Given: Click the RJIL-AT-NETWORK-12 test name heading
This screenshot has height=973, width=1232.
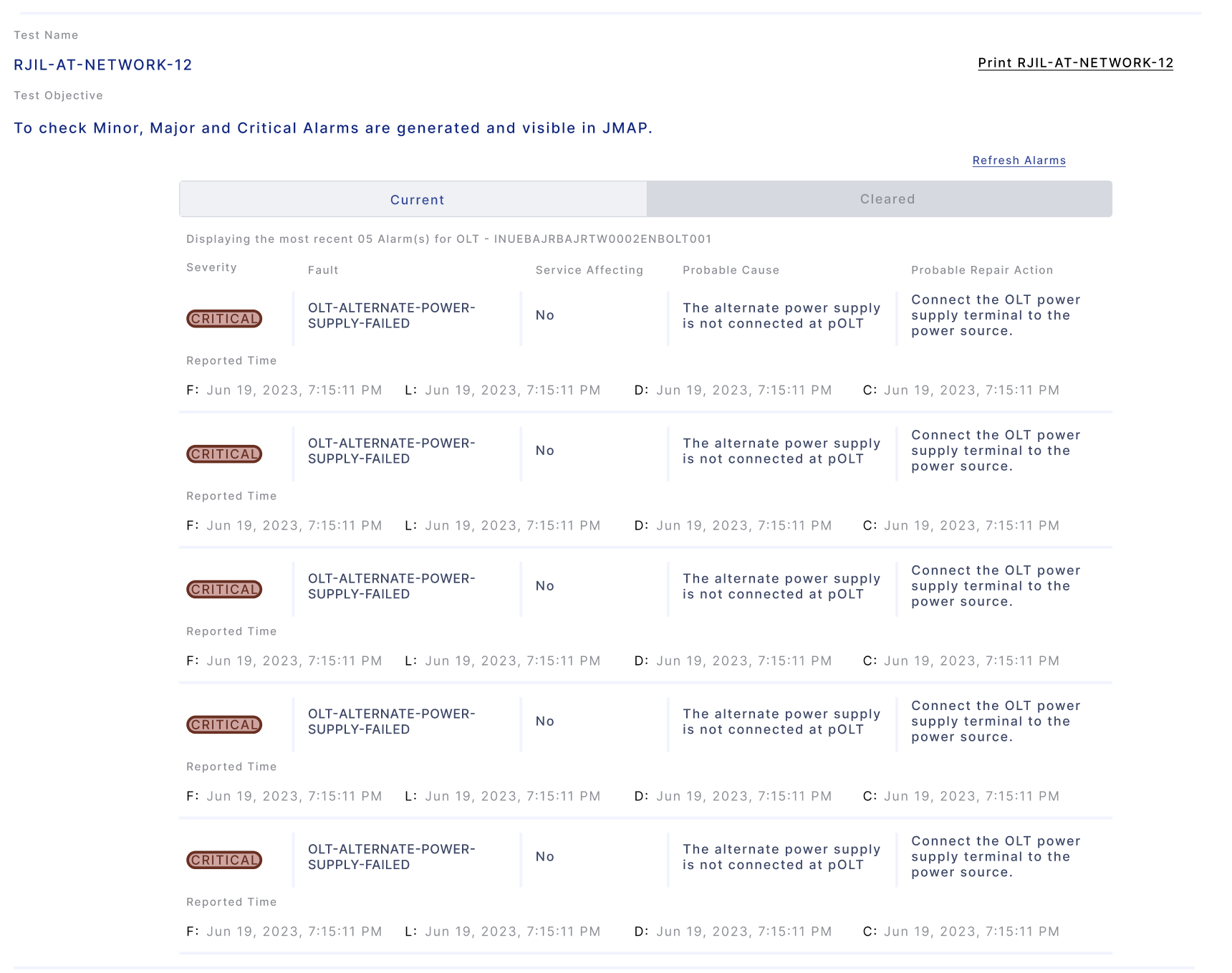Looking at the screenshot, I should coord(103,65).
